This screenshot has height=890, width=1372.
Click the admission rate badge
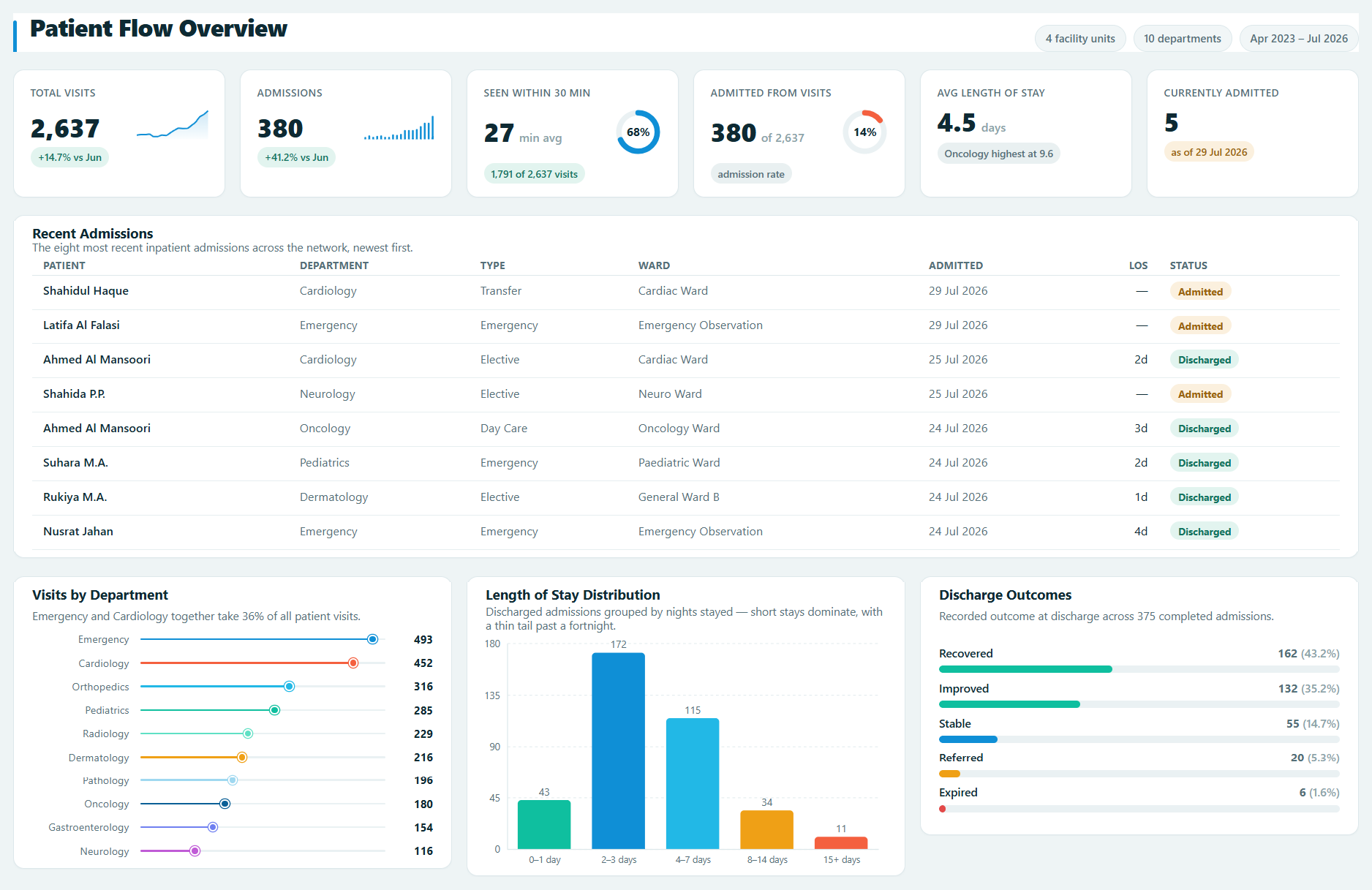(751, 174)
